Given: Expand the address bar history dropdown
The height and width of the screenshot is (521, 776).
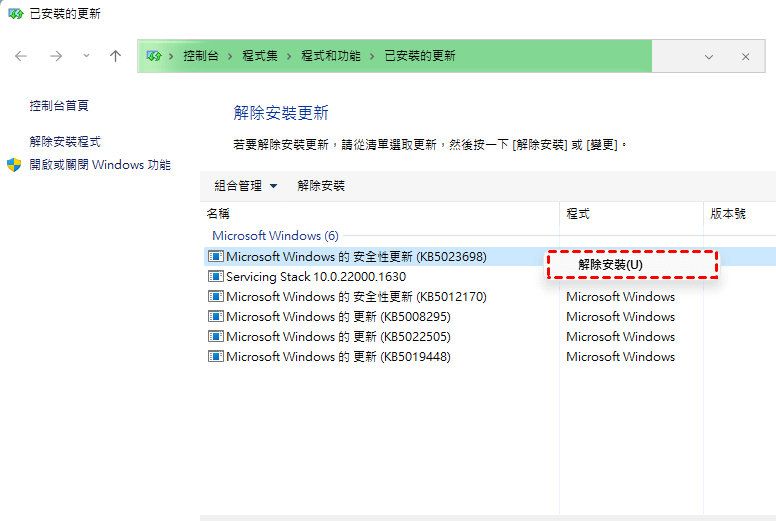Looking at the screenshot, I should [x=709, y=57].
